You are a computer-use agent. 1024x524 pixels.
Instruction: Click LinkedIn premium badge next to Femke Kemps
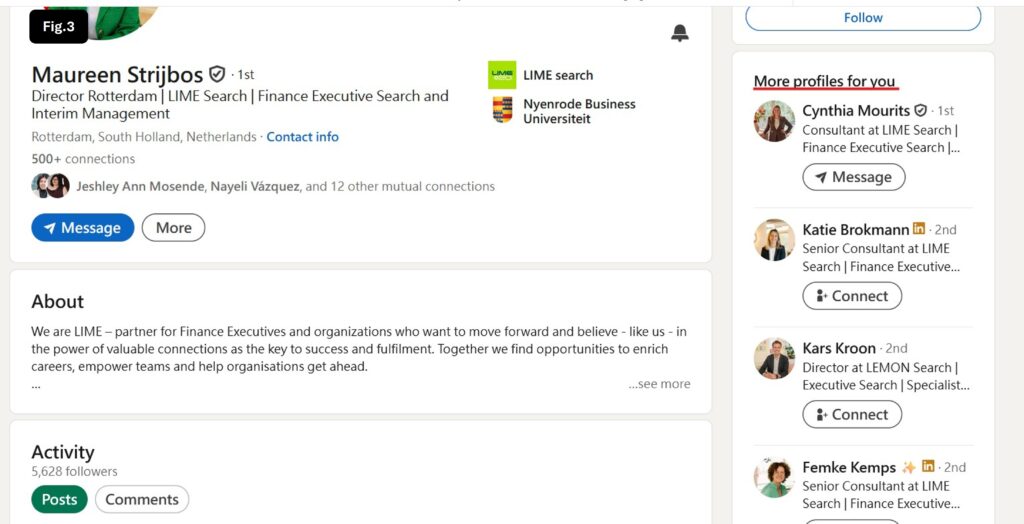click(929, 467)
